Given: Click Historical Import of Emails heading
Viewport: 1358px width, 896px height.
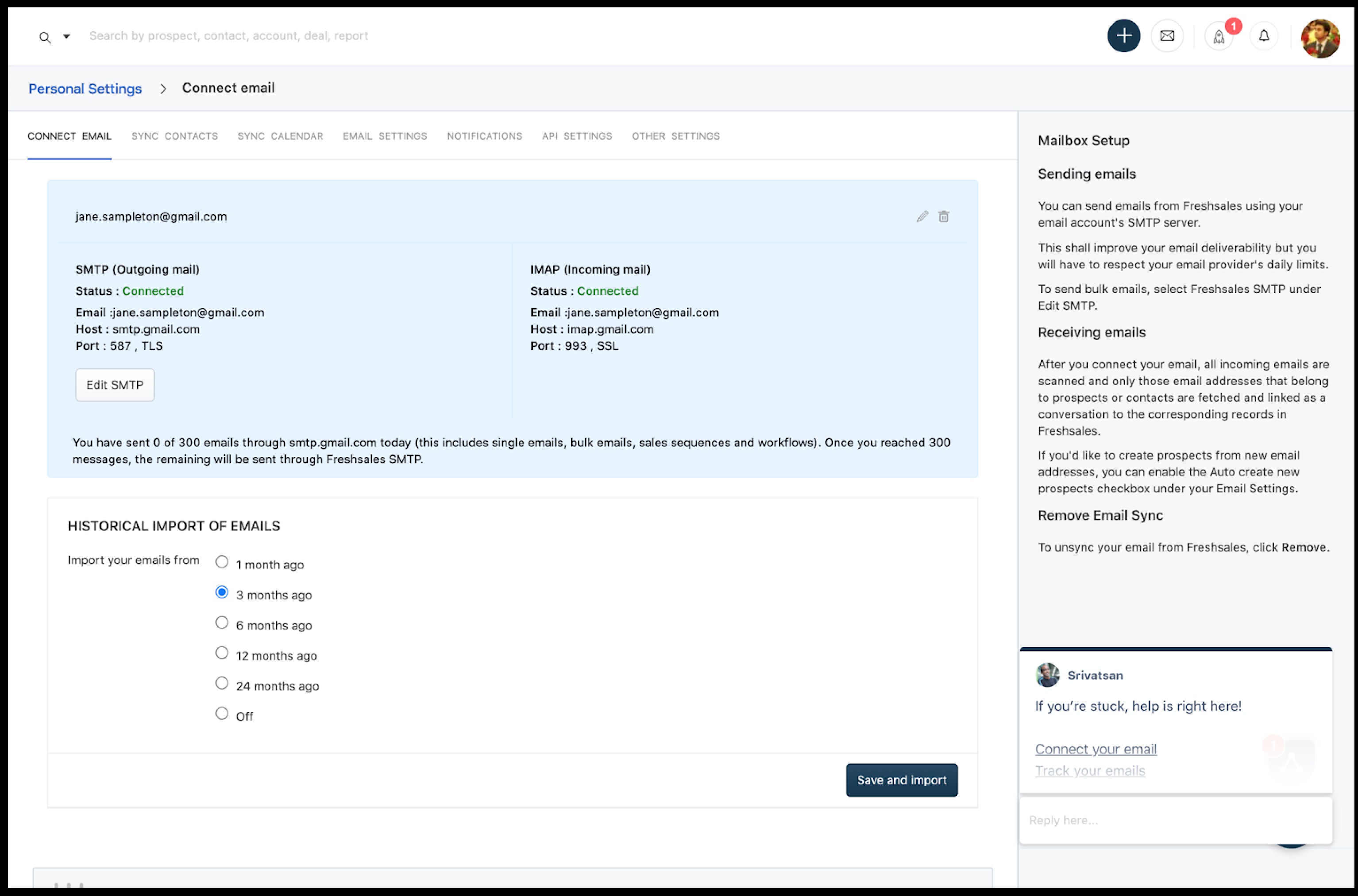Looking at the screenshot, I should (174, 526).
